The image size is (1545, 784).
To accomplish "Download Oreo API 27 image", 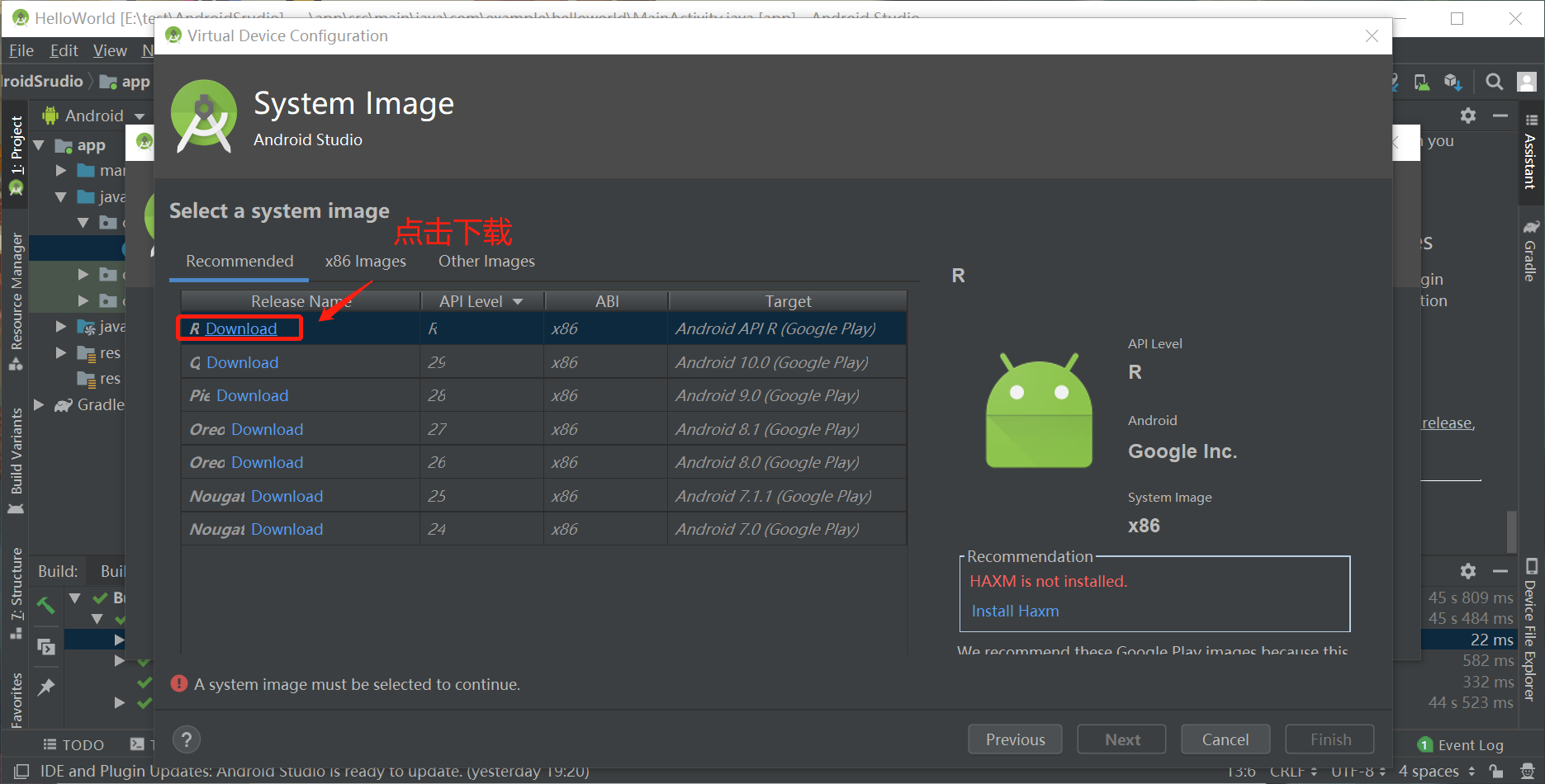I will coord(267,429).
